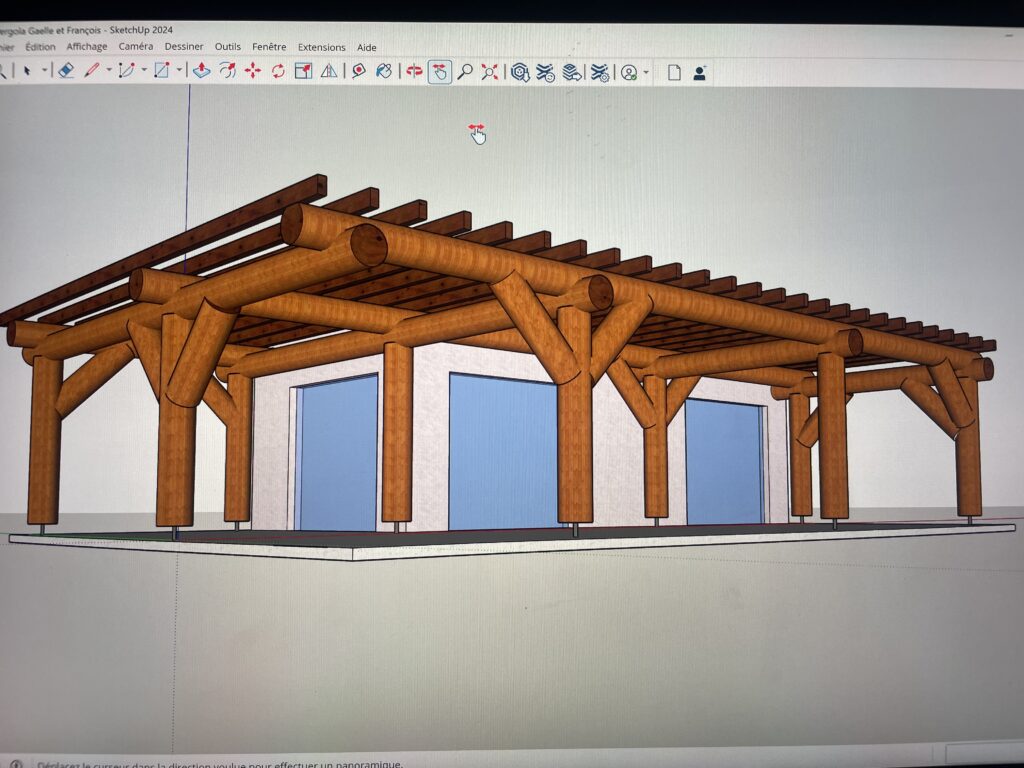This screenshot has width=1024, height=768.
Task: Select the Eraser tool
Action: (x=65, y=71)
